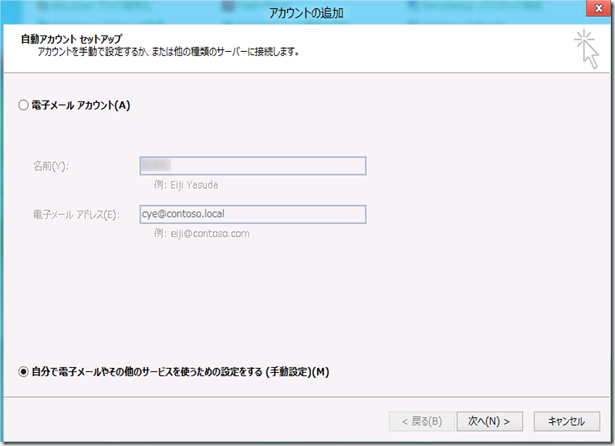This screenshot has width=615, height=446.
Task: Click the 自動アカウント セットアップ heading
Action: (x=71, y=39)
